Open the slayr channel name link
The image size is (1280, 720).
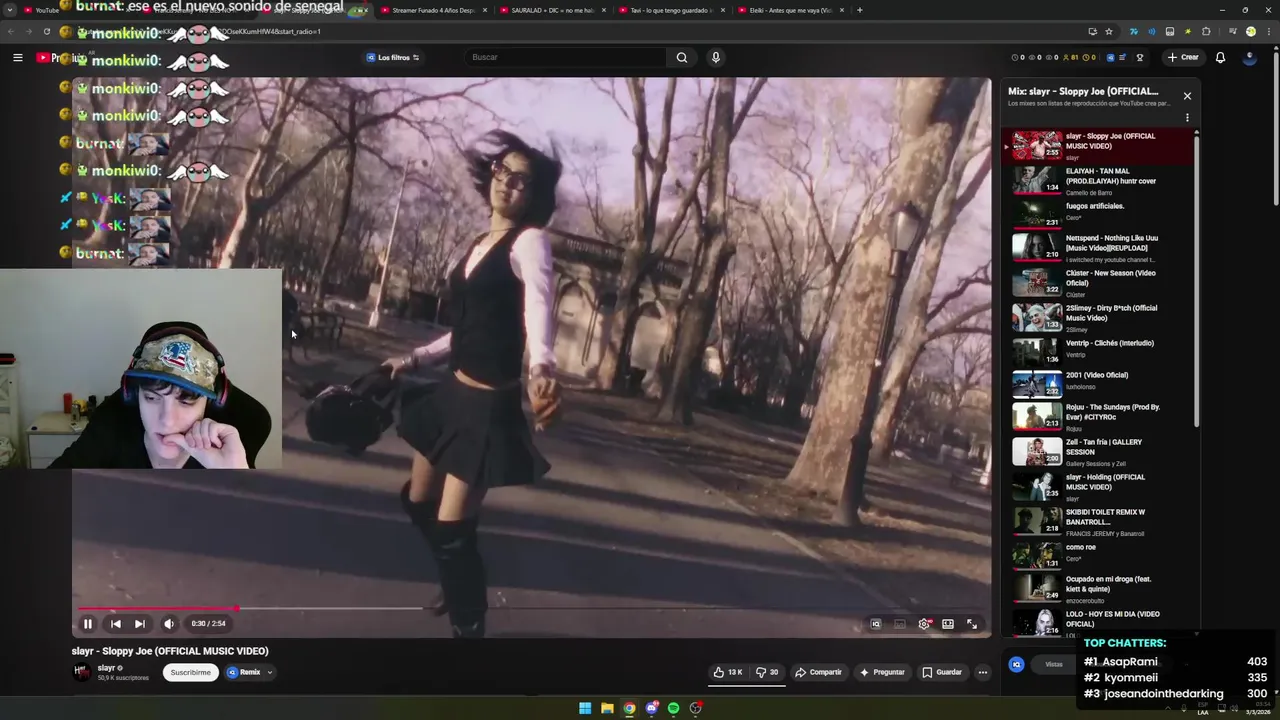(x=106, y=668)
